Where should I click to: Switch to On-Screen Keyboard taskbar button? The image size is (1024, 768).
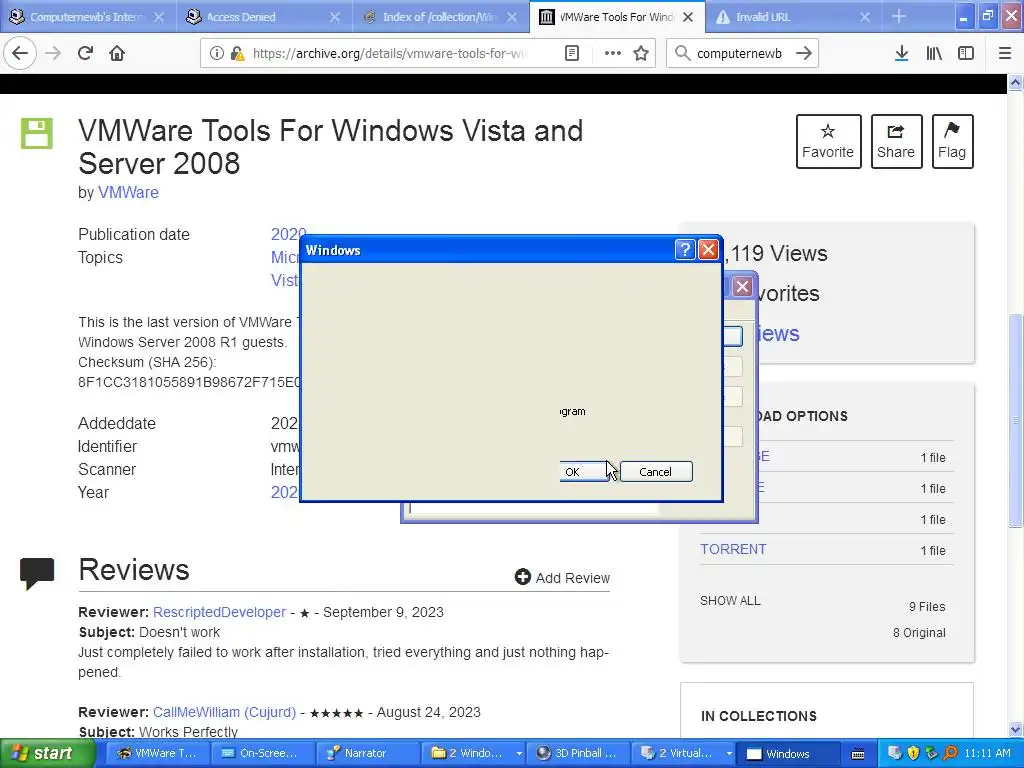263,753
